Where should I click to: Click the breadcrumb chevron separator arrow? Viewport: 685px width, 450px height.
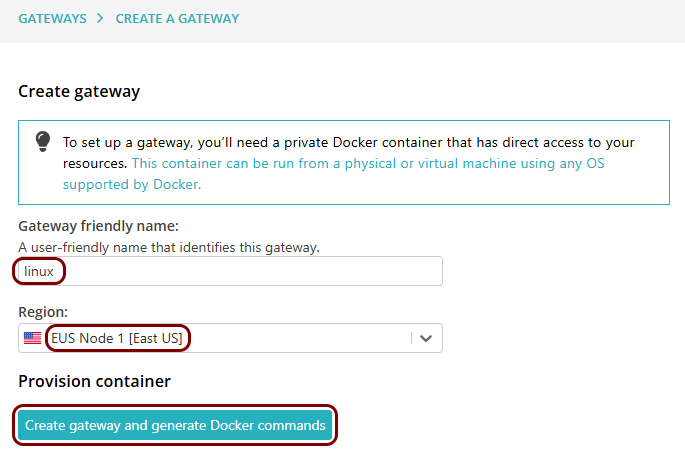click(x=100, y=18)
